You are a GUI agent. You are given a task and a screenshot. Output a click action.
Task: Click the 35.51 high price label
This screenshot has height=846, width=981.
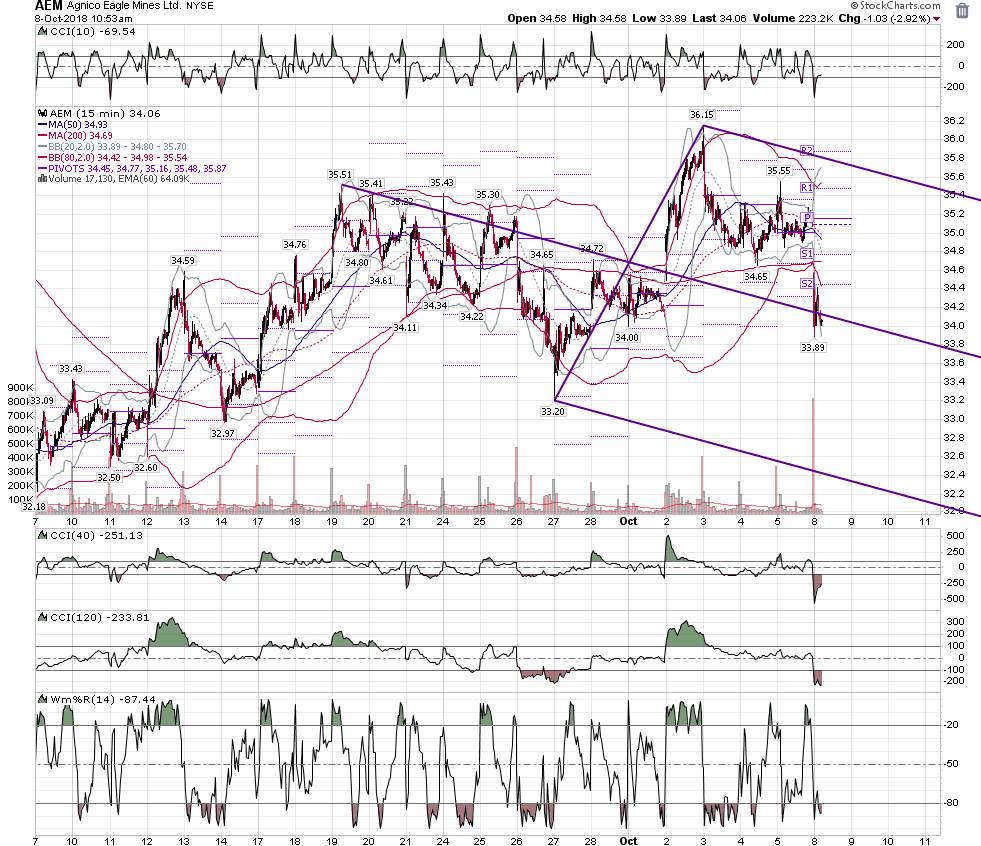340,175
